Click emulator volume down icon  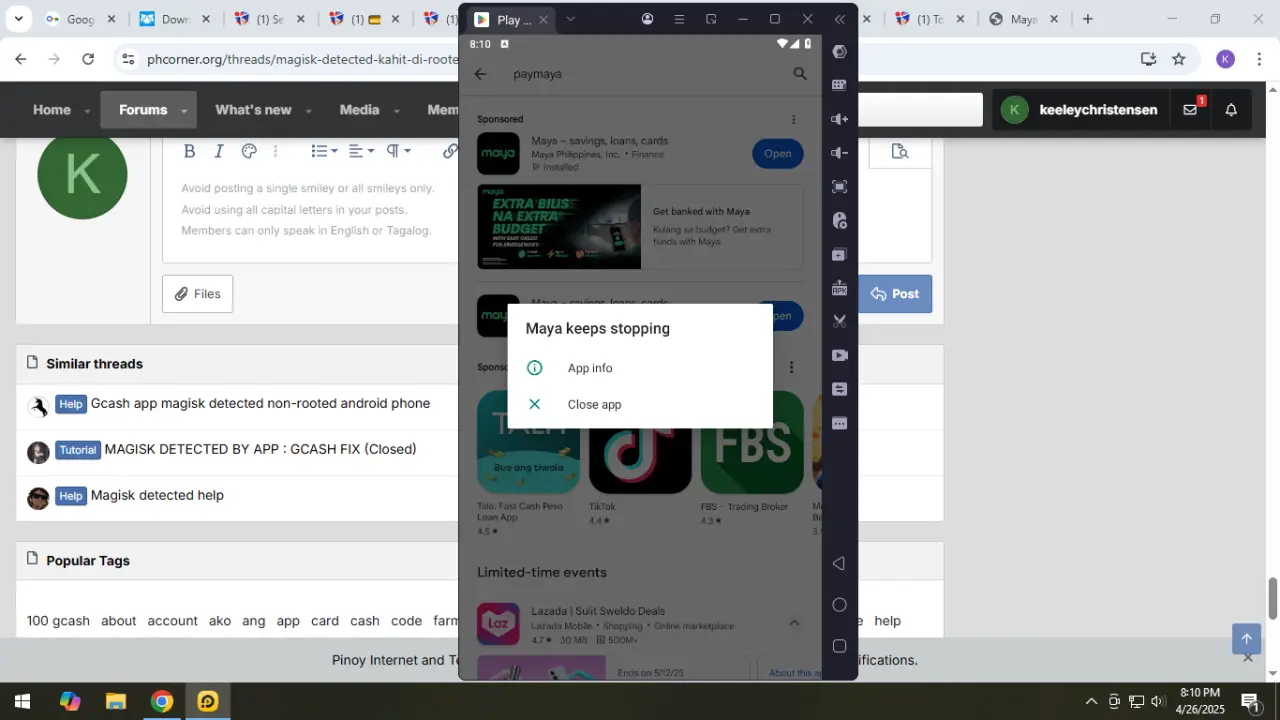click(839, 153)
